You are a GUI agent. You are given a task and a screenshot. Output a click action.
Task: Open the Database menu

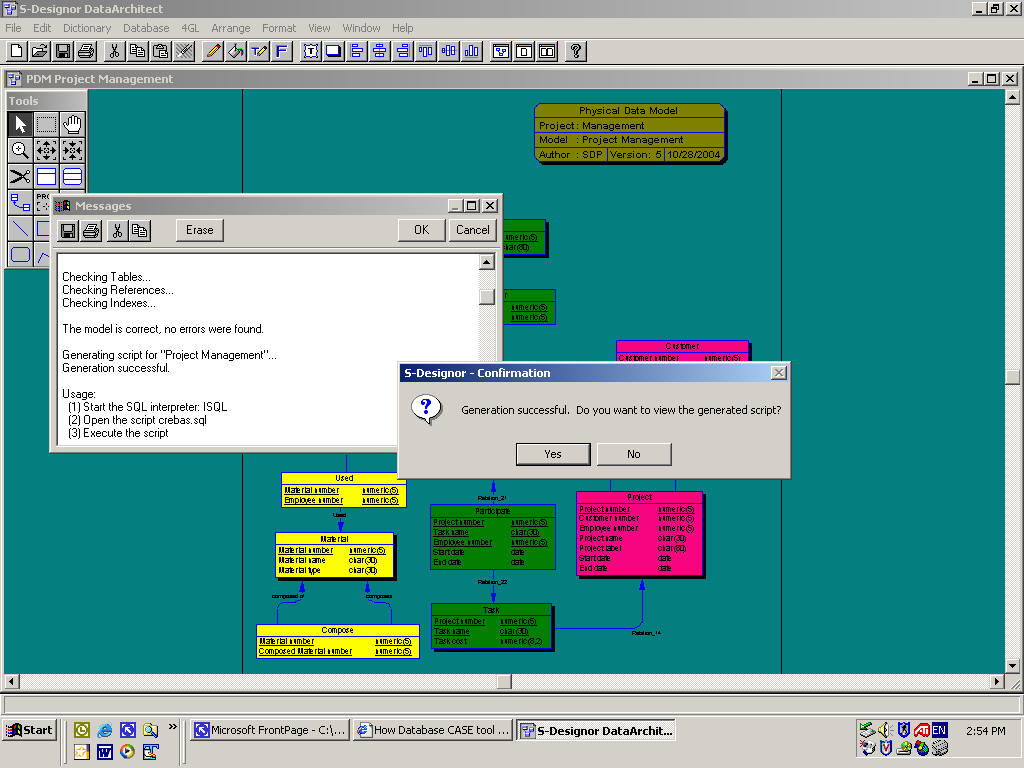[146, 28]
